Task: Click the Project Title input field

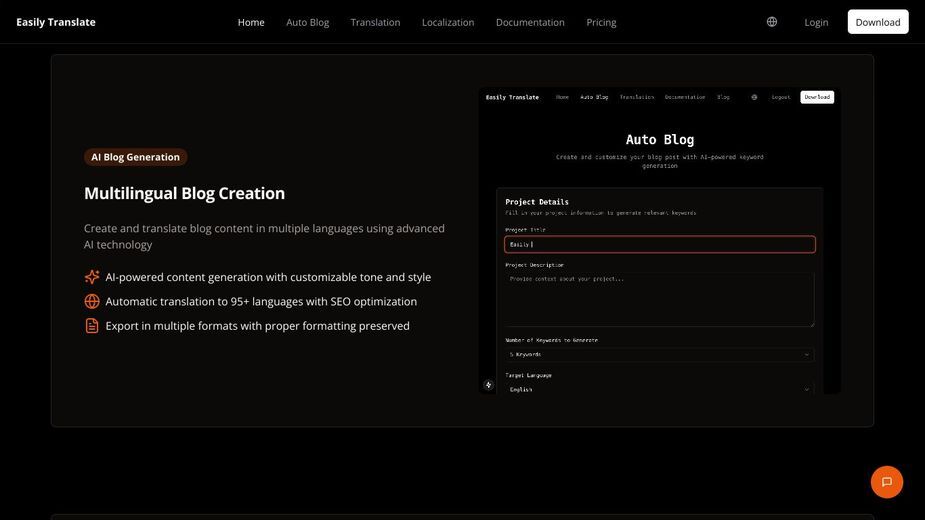Action: pos(660,244)
